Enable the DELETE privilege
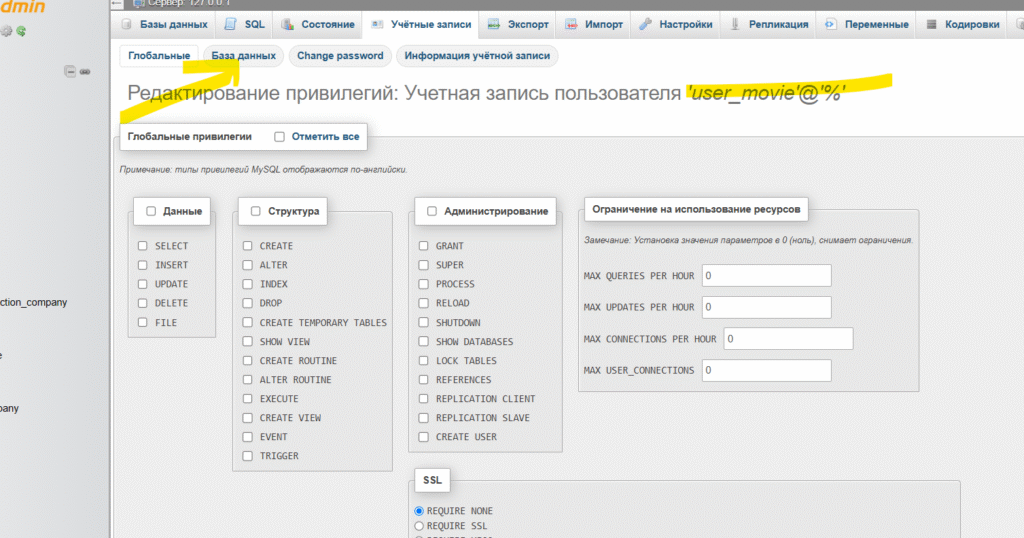Image resolution: width=1024 pixels, height=538 pixels. [142, 303]
